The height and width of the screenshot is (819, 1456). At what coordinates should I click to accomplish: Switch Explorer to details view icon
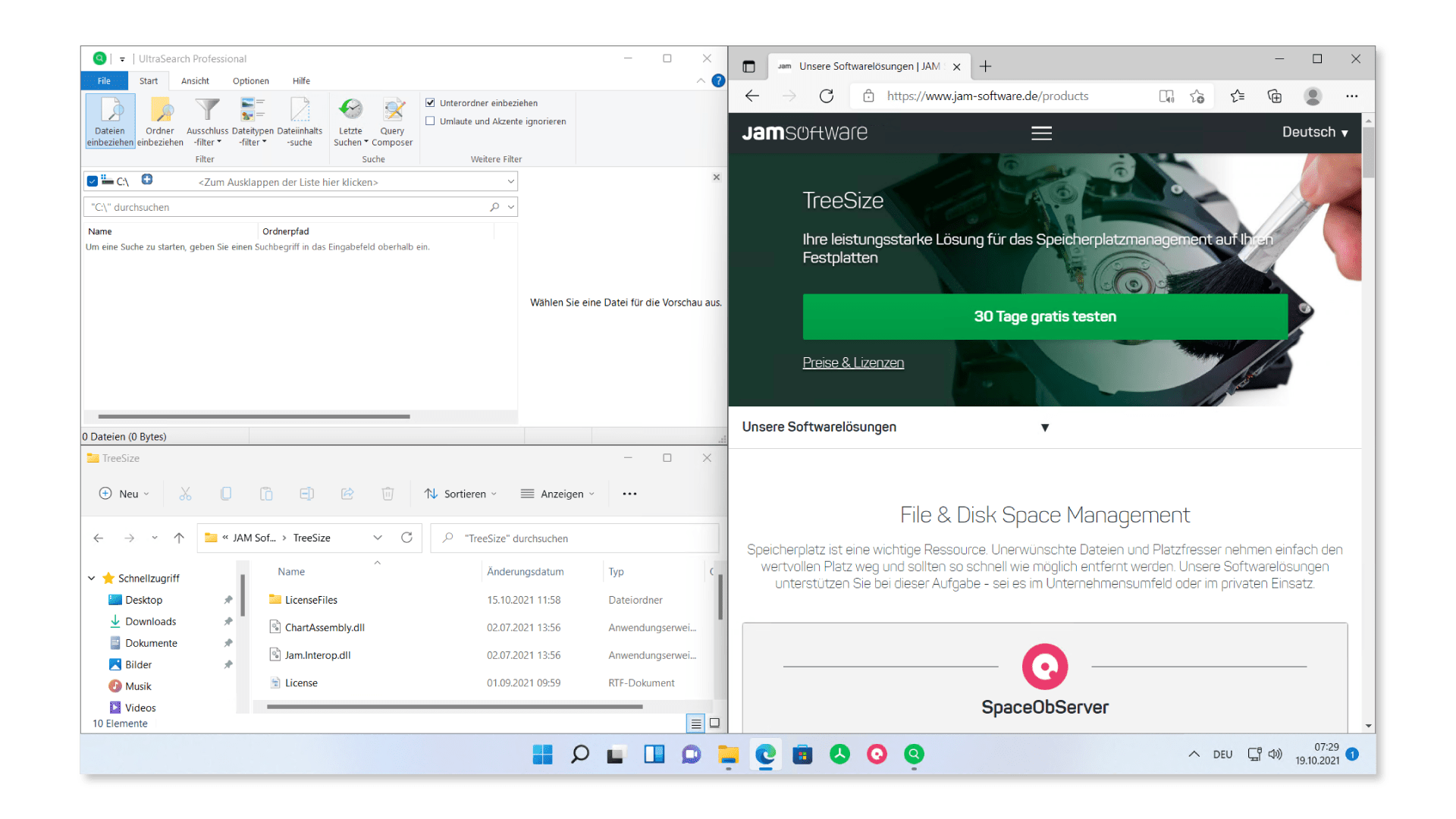(695, 723)
